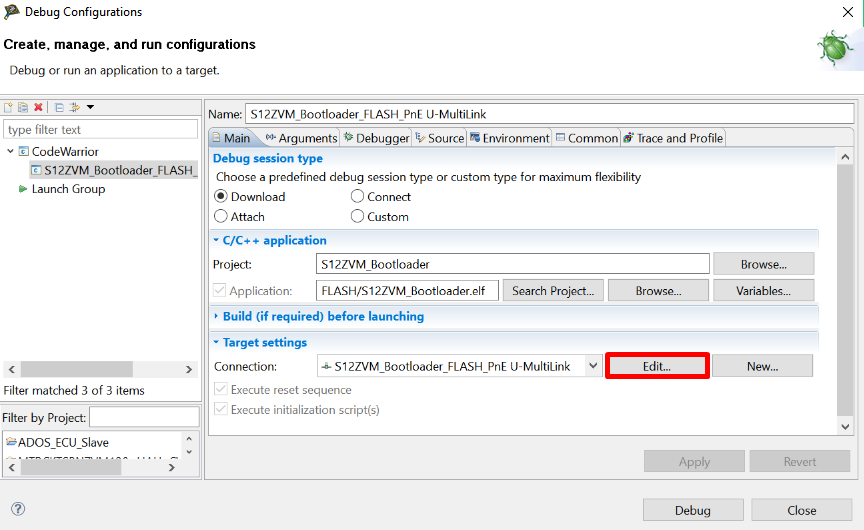Open the Debugger tab
This screenshot has height=530, width=864.
[377, 138]
